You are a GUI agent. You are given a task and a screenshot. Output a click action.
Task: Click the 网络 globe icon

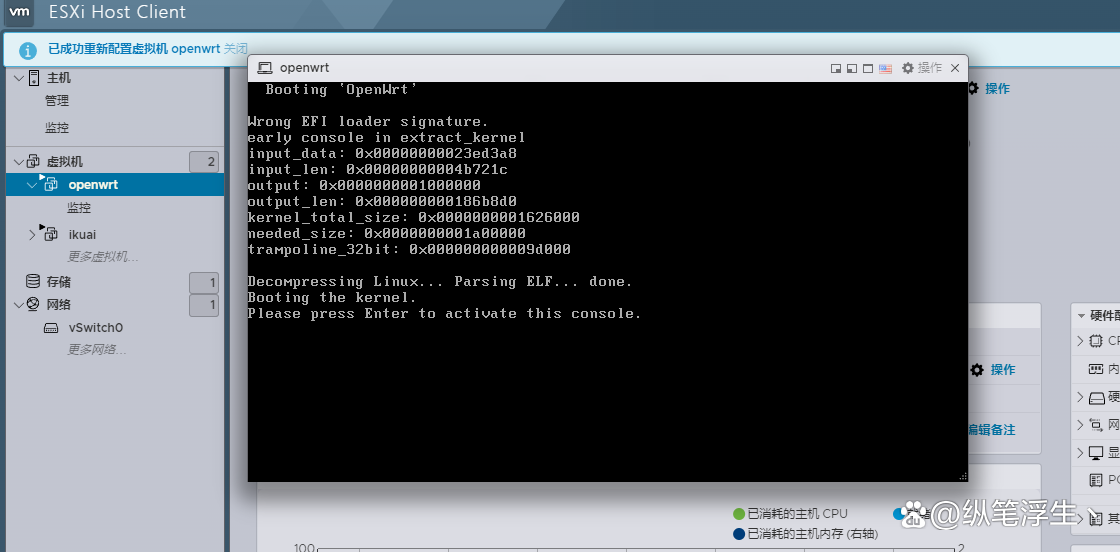coord(34,304)
